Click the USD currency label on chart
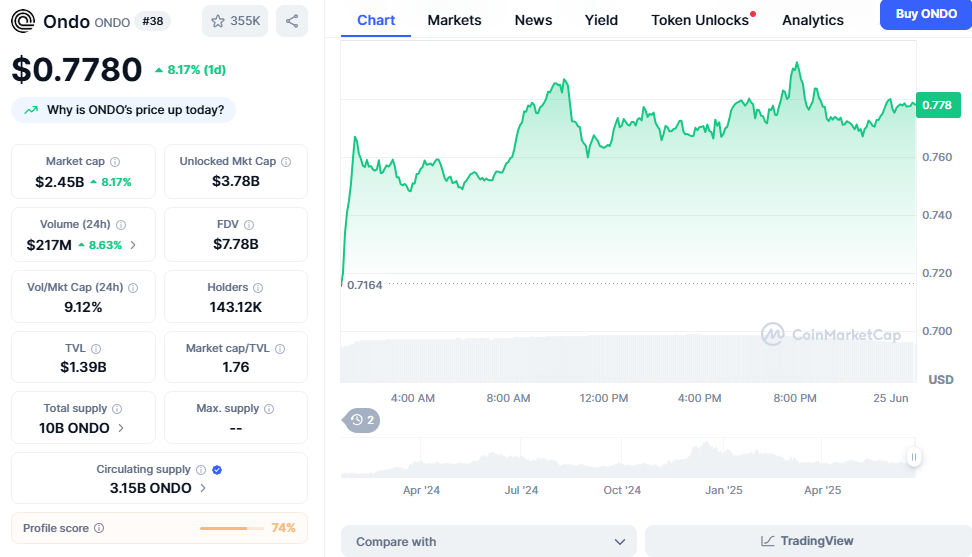 [x=940, y=380]
